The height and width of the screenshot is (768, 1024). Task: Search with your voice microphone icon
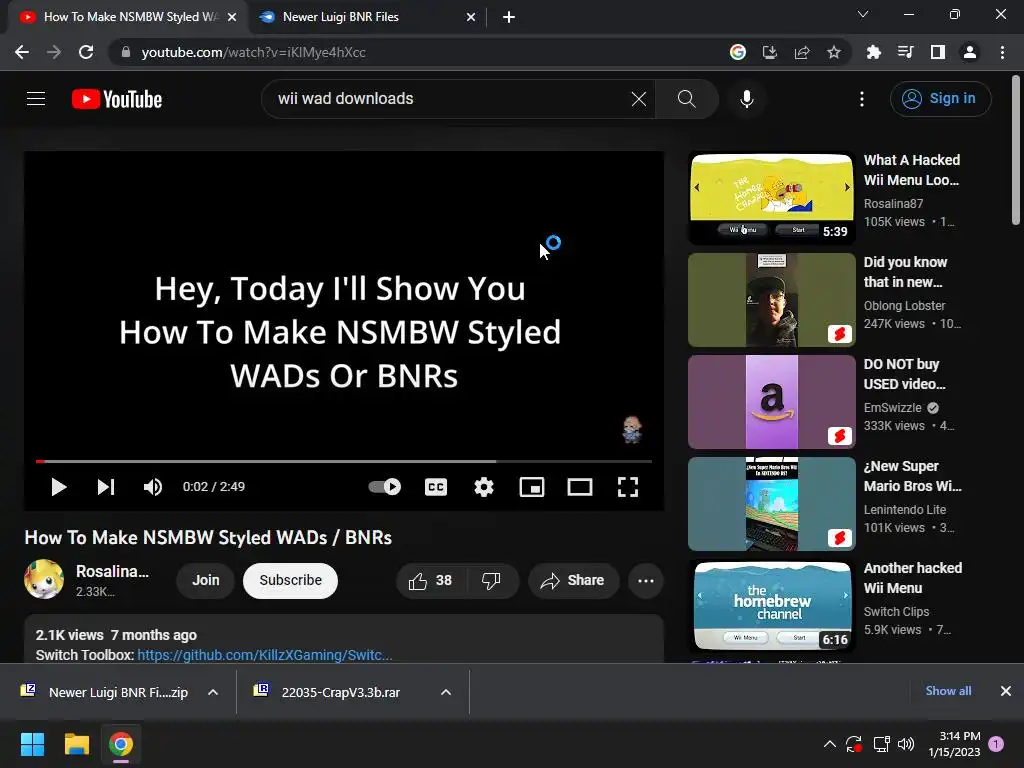(747, 99)
